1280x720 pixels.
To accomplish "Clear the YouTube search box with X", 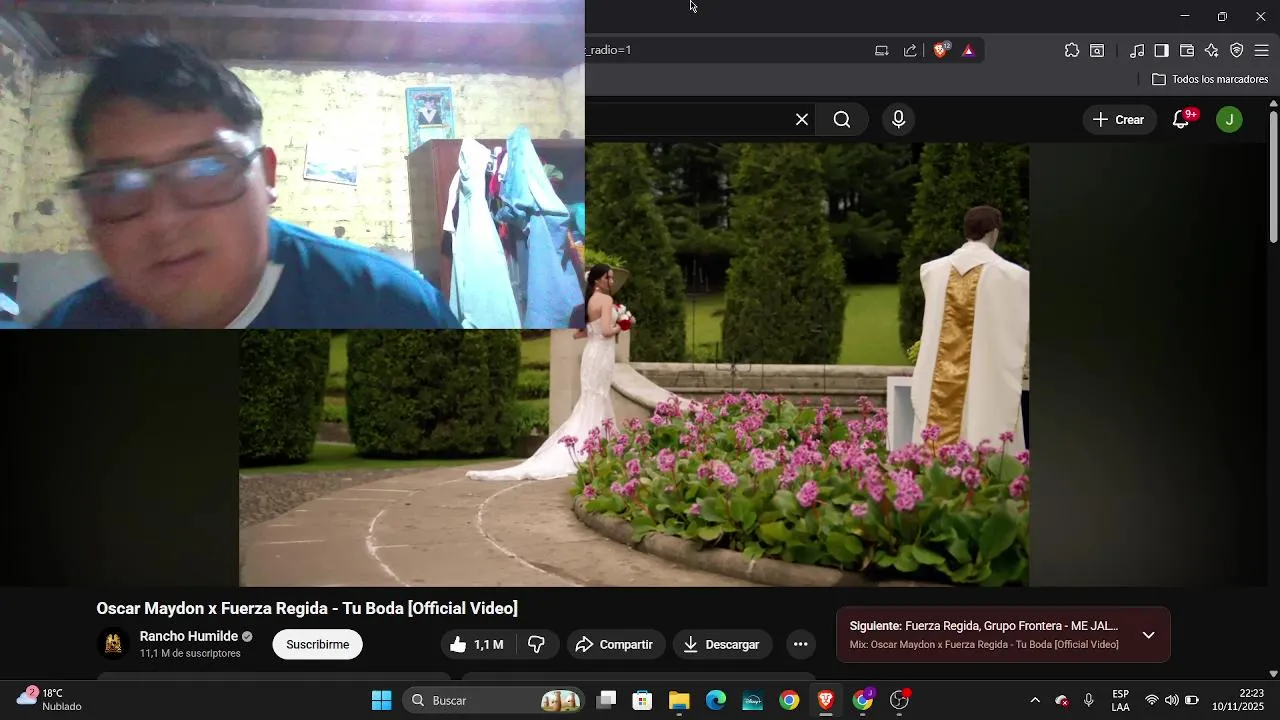I will (802, 120).
